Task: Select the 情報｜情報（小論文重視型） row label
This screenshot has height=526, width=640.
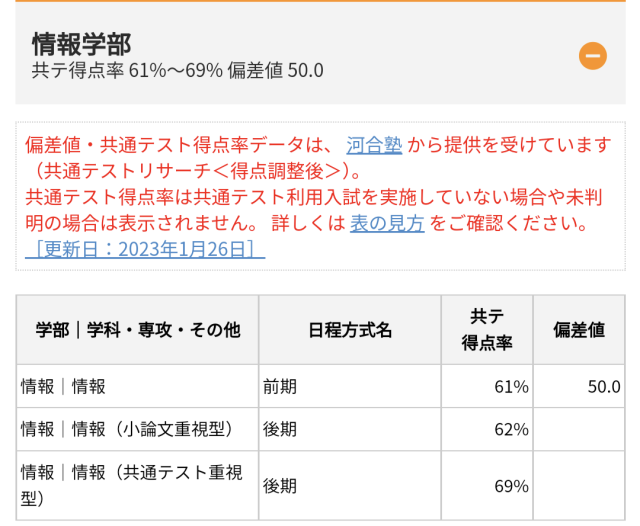Action: click(x=127, y=429)
